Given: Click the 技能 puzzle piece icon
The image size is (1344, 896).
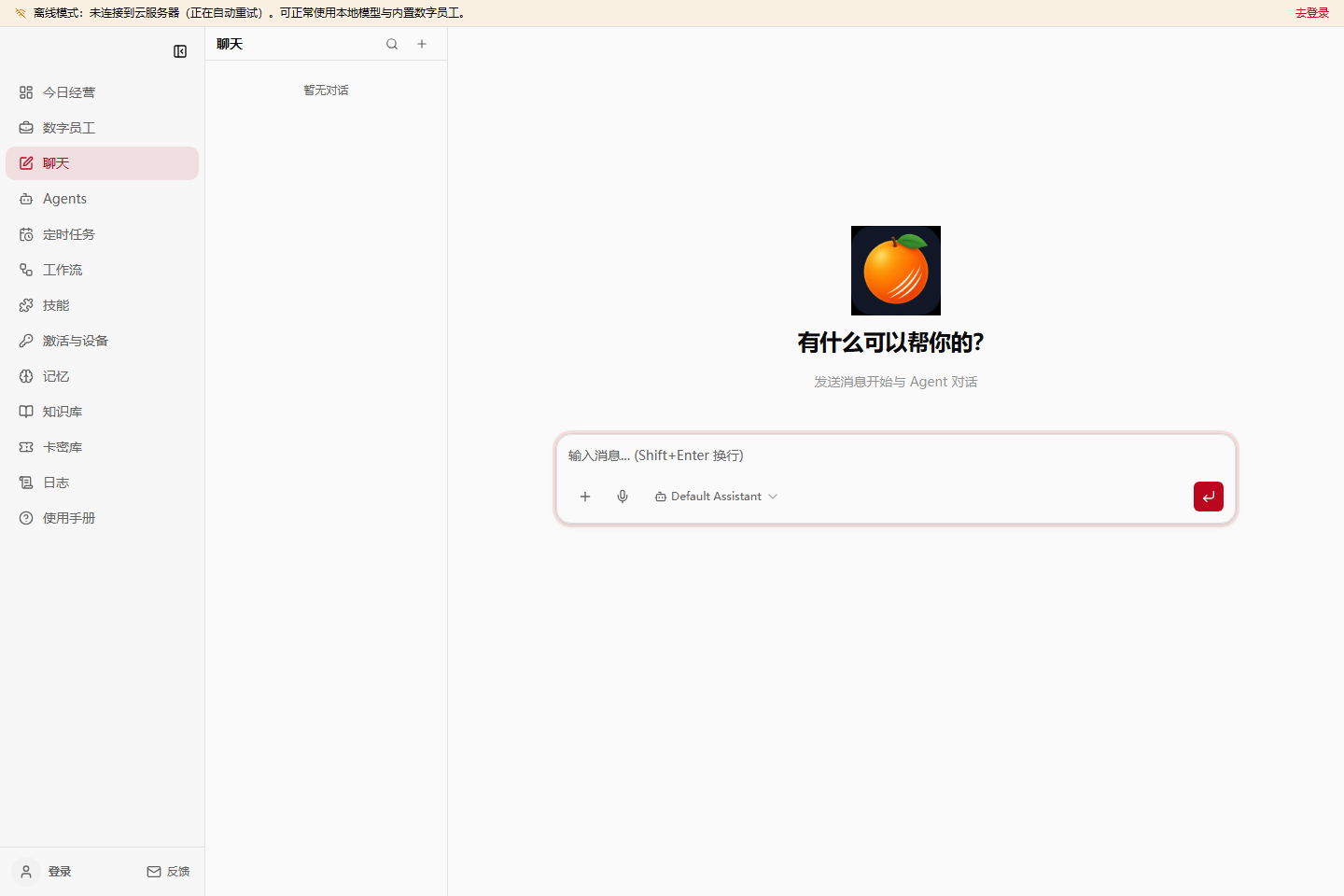Looking at the screenshot, I should [26, 305].
